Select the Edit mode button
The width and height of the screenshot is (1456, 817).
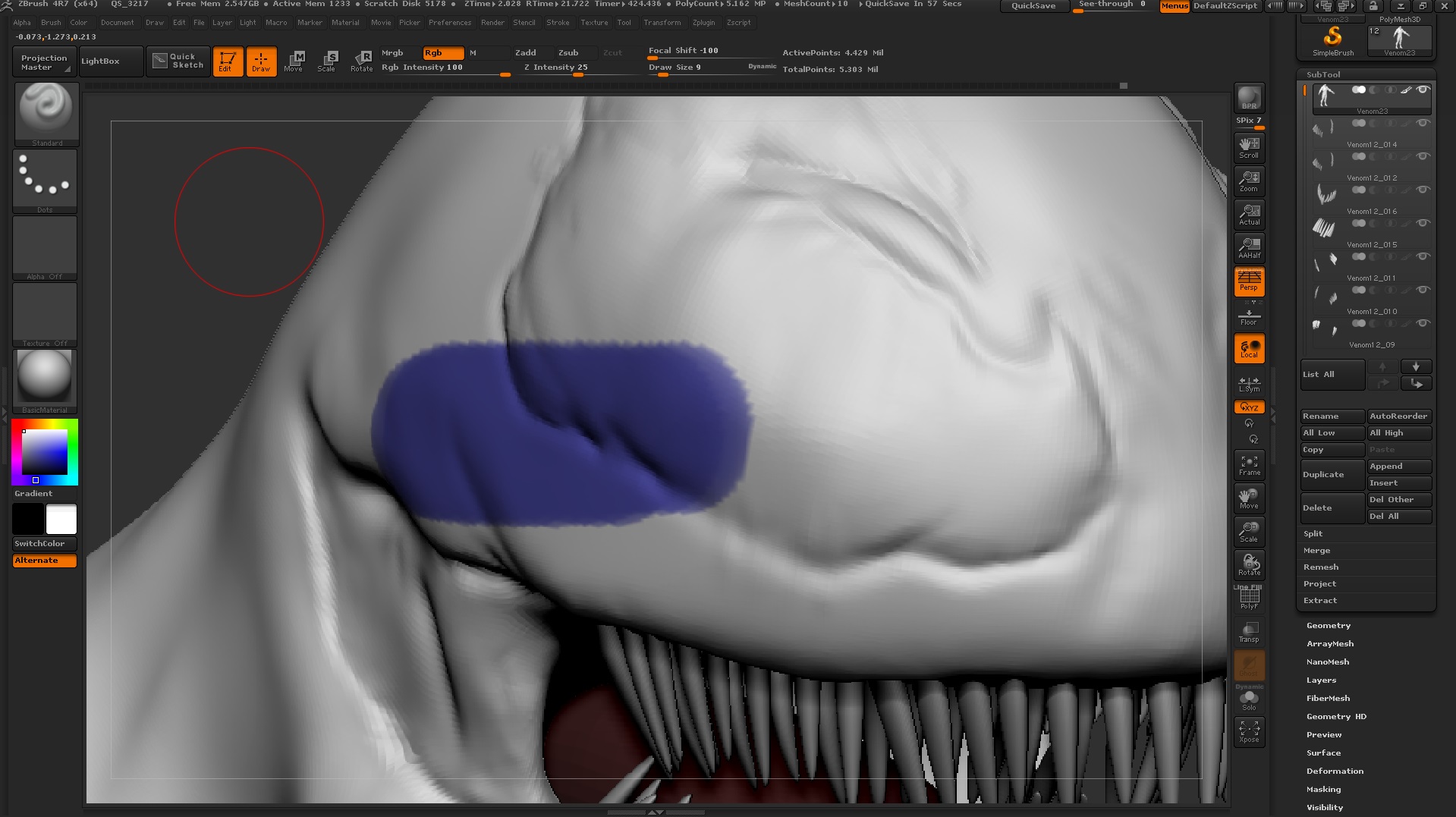[227, 61]
